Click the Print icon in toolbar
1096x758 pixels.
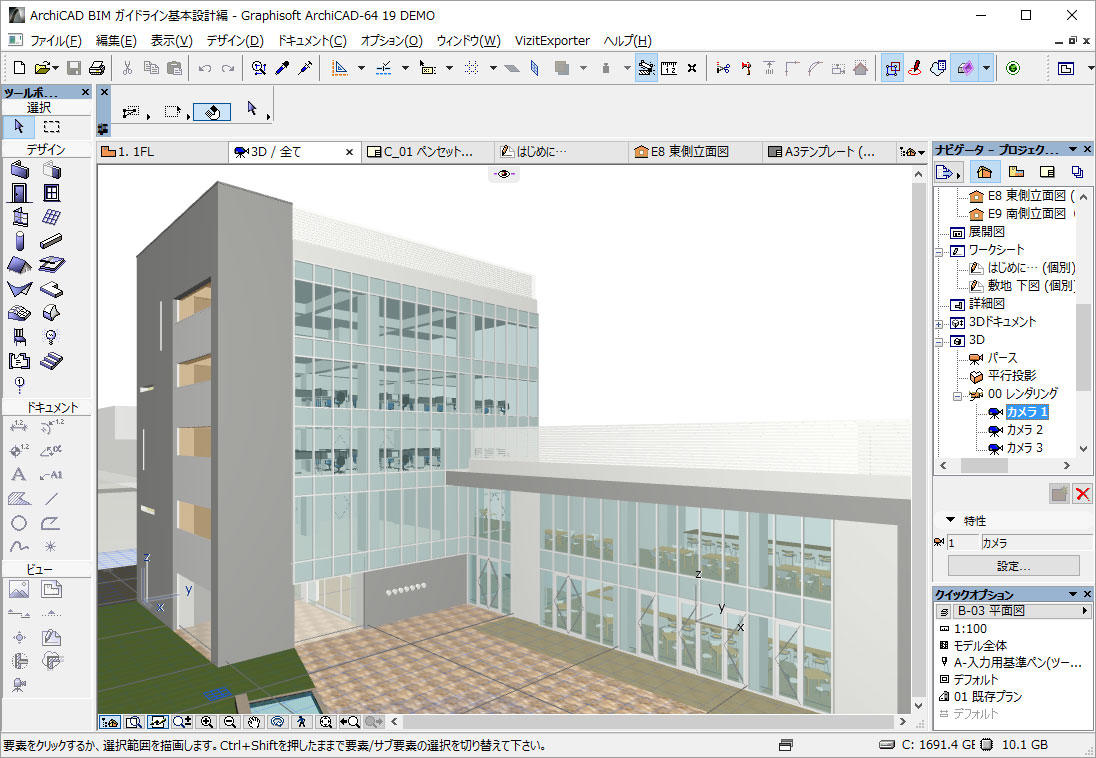97,68
